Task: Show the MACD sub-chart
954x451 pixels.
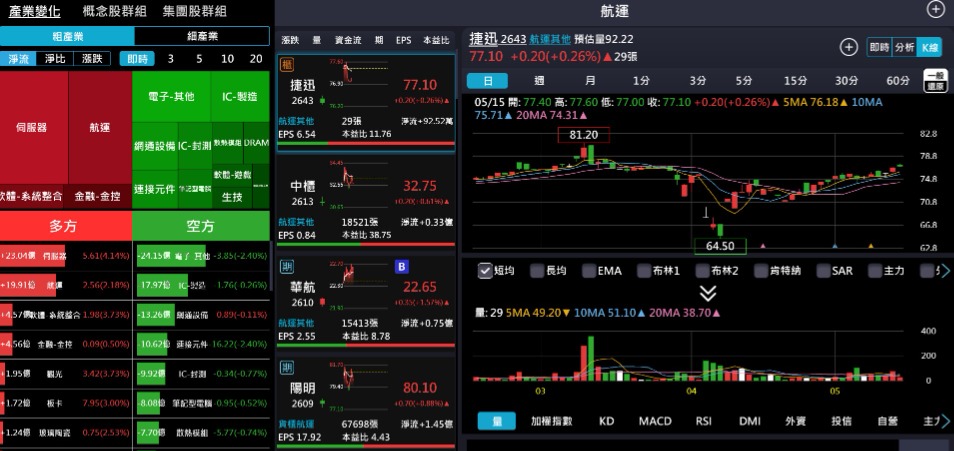Action: pos(655,421)
